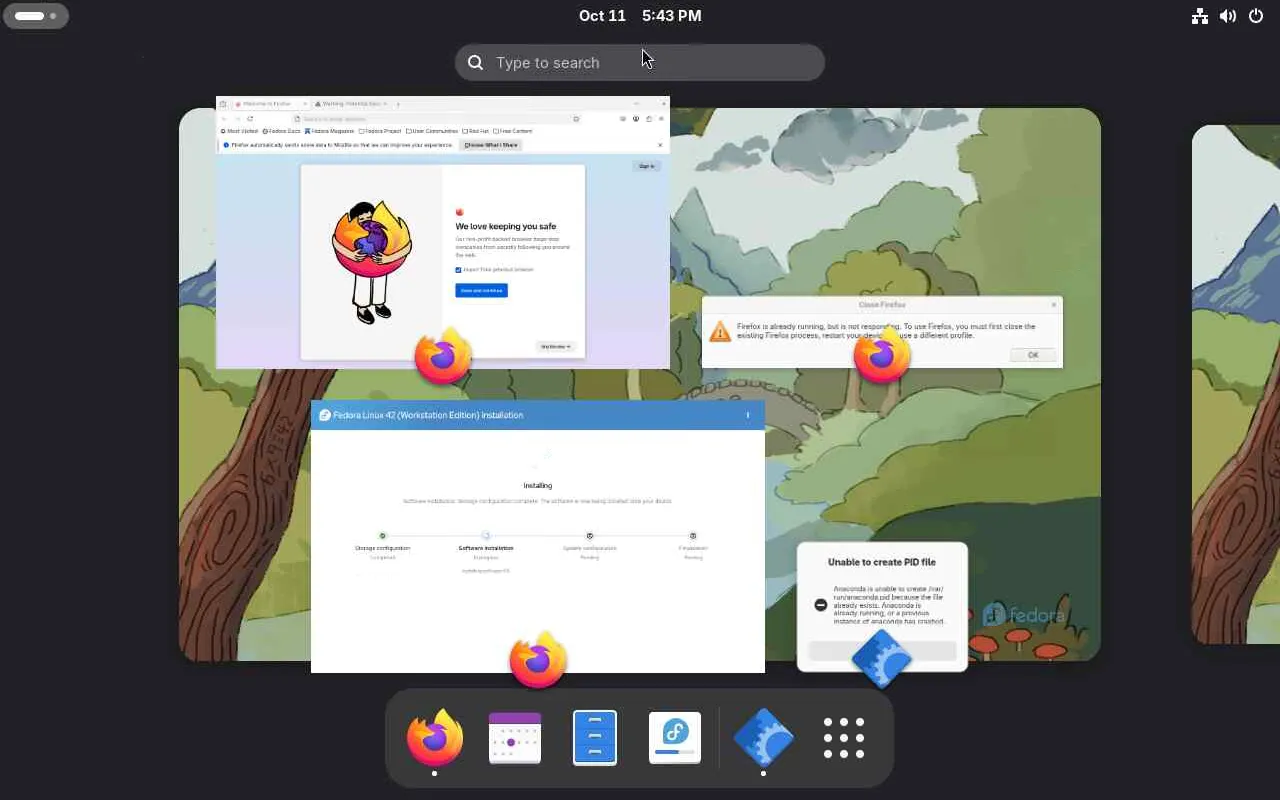Click the Finalization step icon

coord(693,536)
